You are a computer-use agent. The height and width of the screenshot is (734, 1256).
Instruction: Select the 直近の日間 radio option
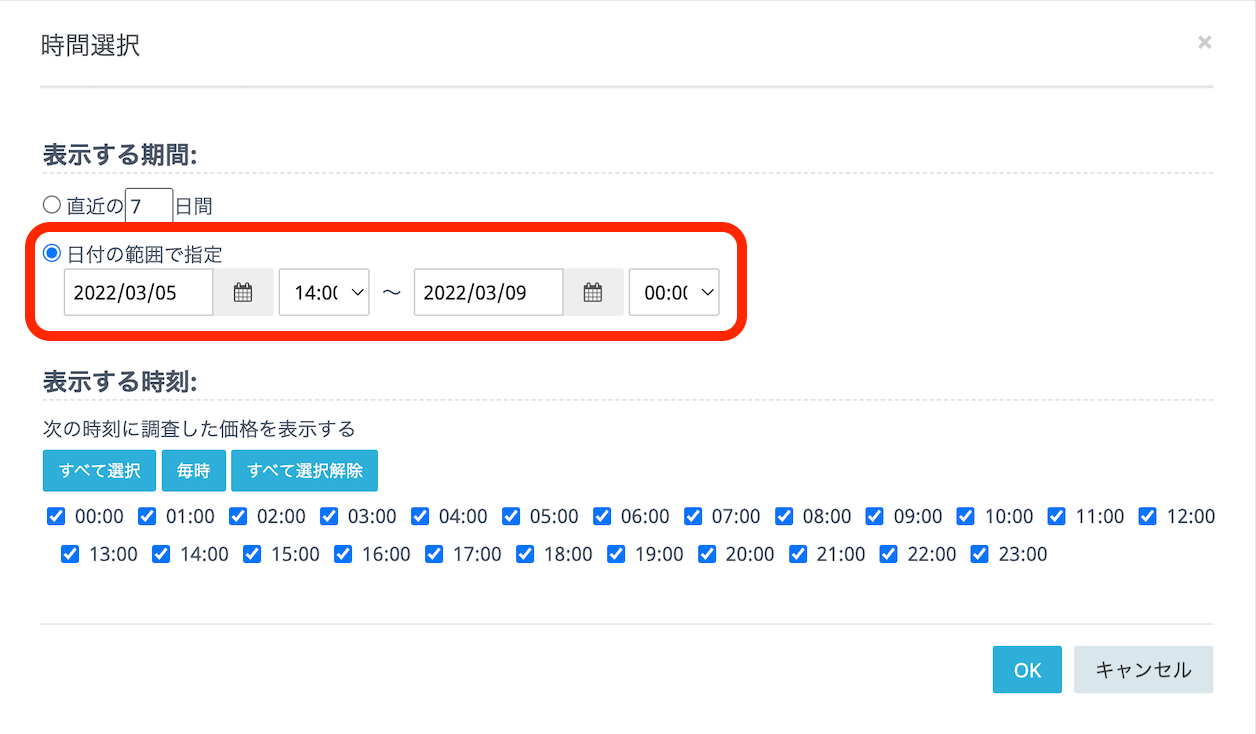pyautogui.click(x=52, y=205)
